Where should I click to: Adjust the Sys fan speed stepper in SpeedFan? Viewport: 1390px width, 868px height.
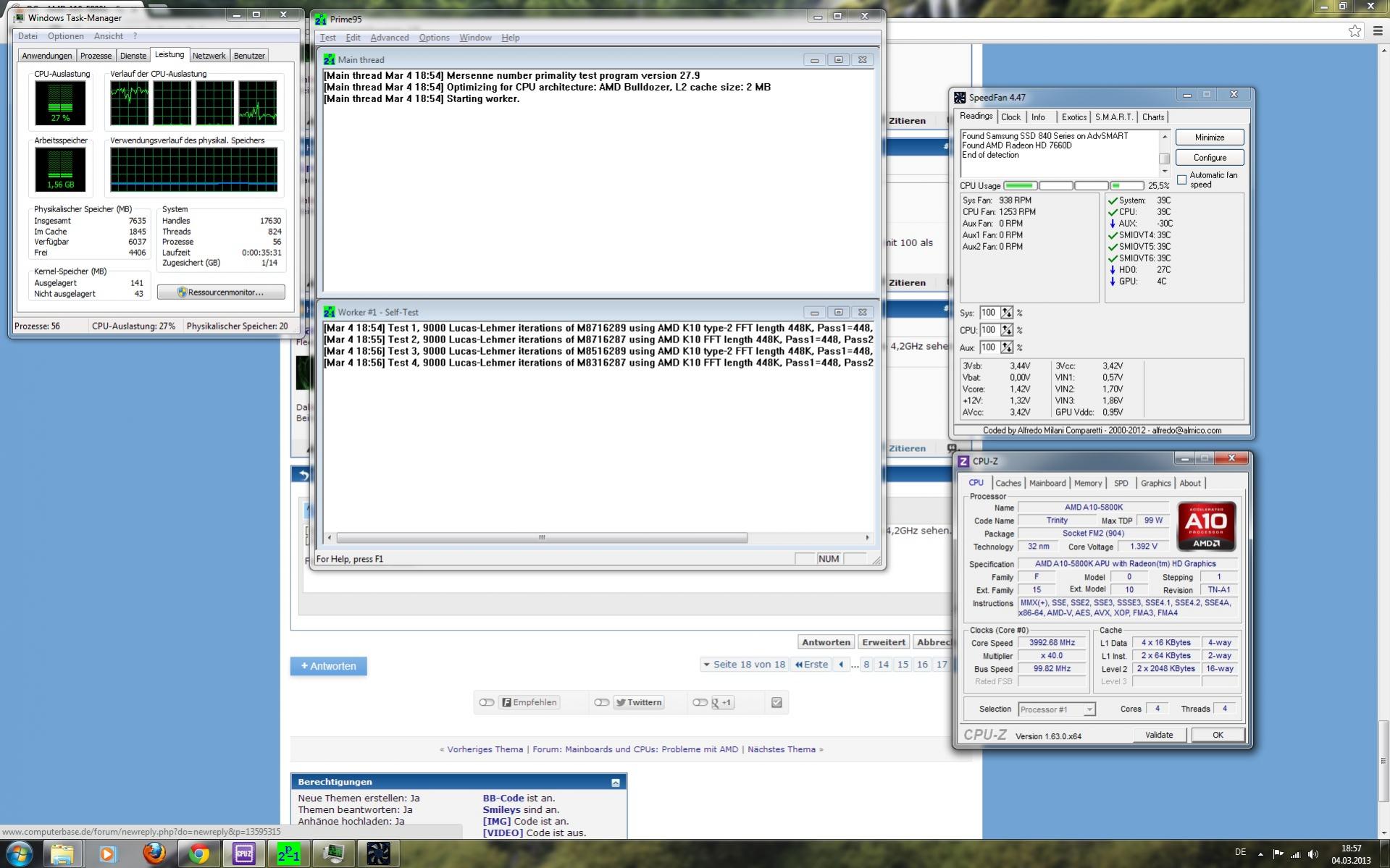point(1007,313)
